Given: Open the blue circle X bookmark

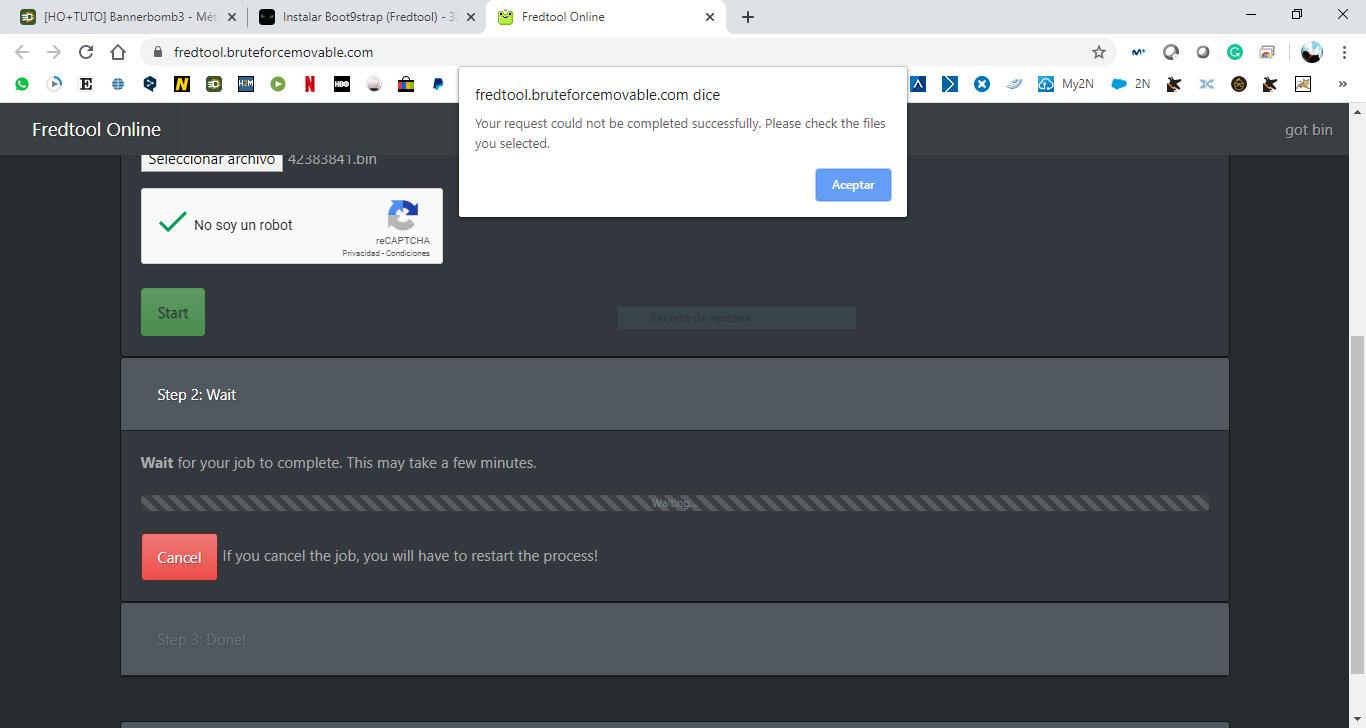Looking at the screenshot, I should coord(982,84).
